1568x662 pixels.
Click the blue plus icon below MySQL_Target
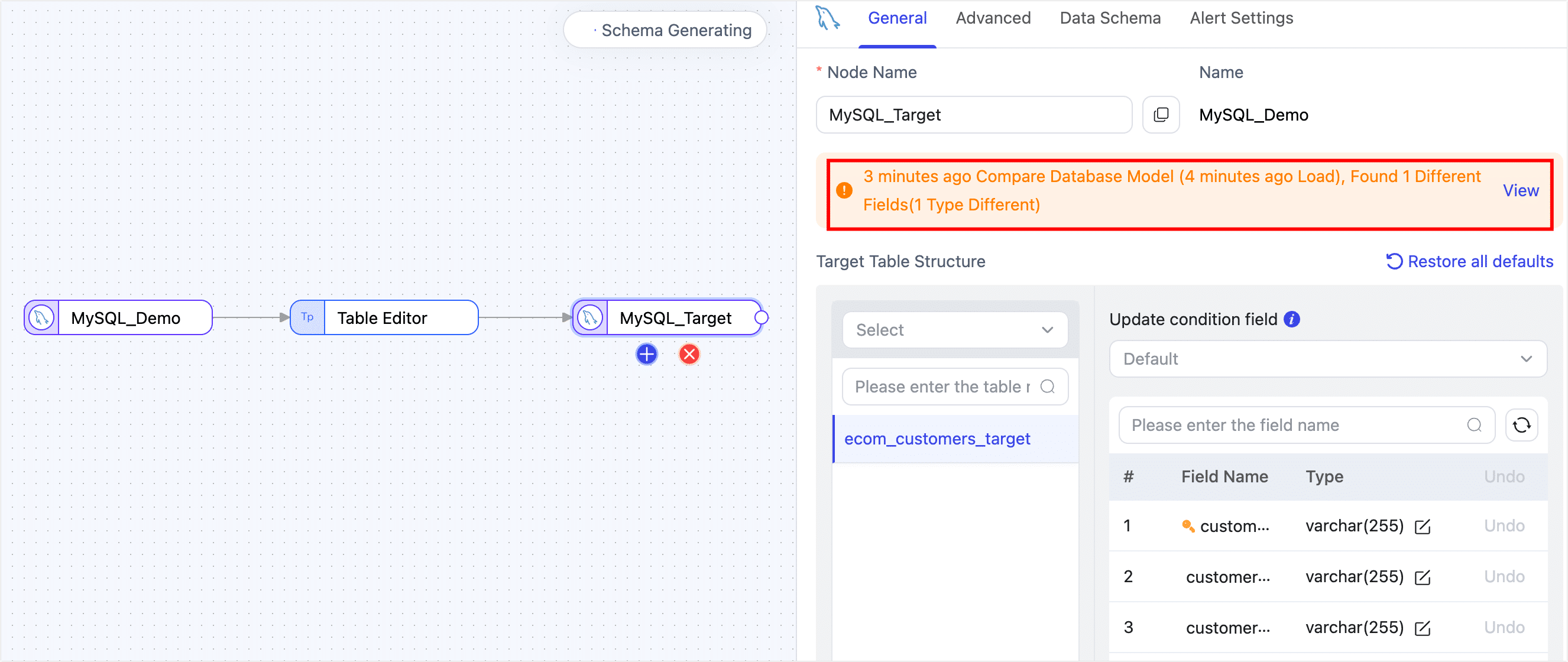click(x=646, y=353)
